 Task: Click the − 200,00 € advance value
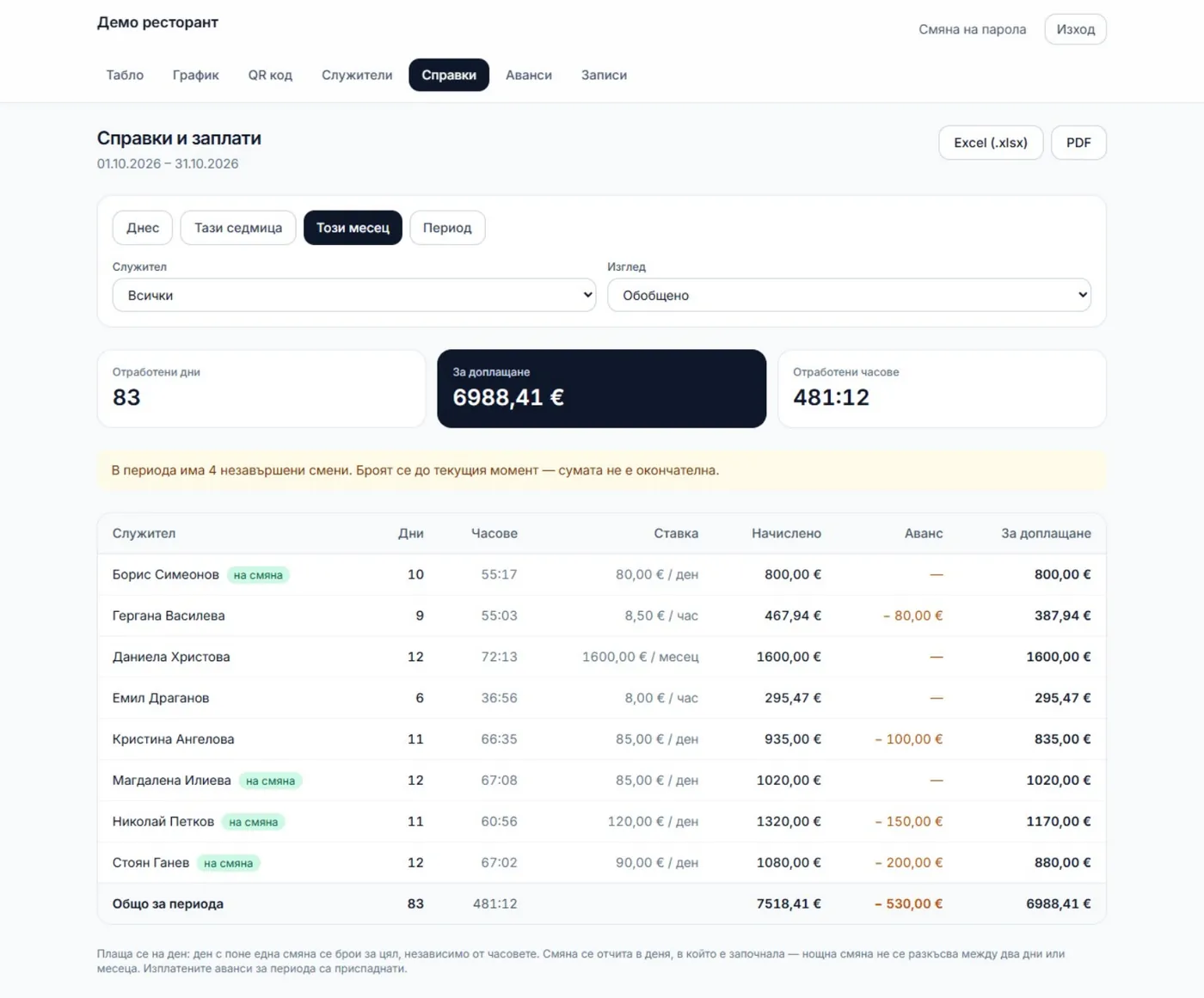pyautogui.click(x=908, y=862)
